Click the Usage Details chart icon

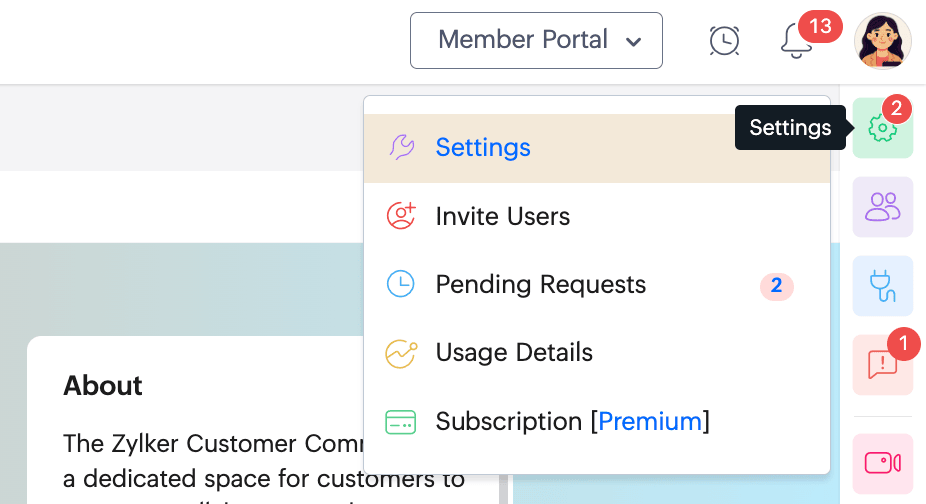point(400,353)
